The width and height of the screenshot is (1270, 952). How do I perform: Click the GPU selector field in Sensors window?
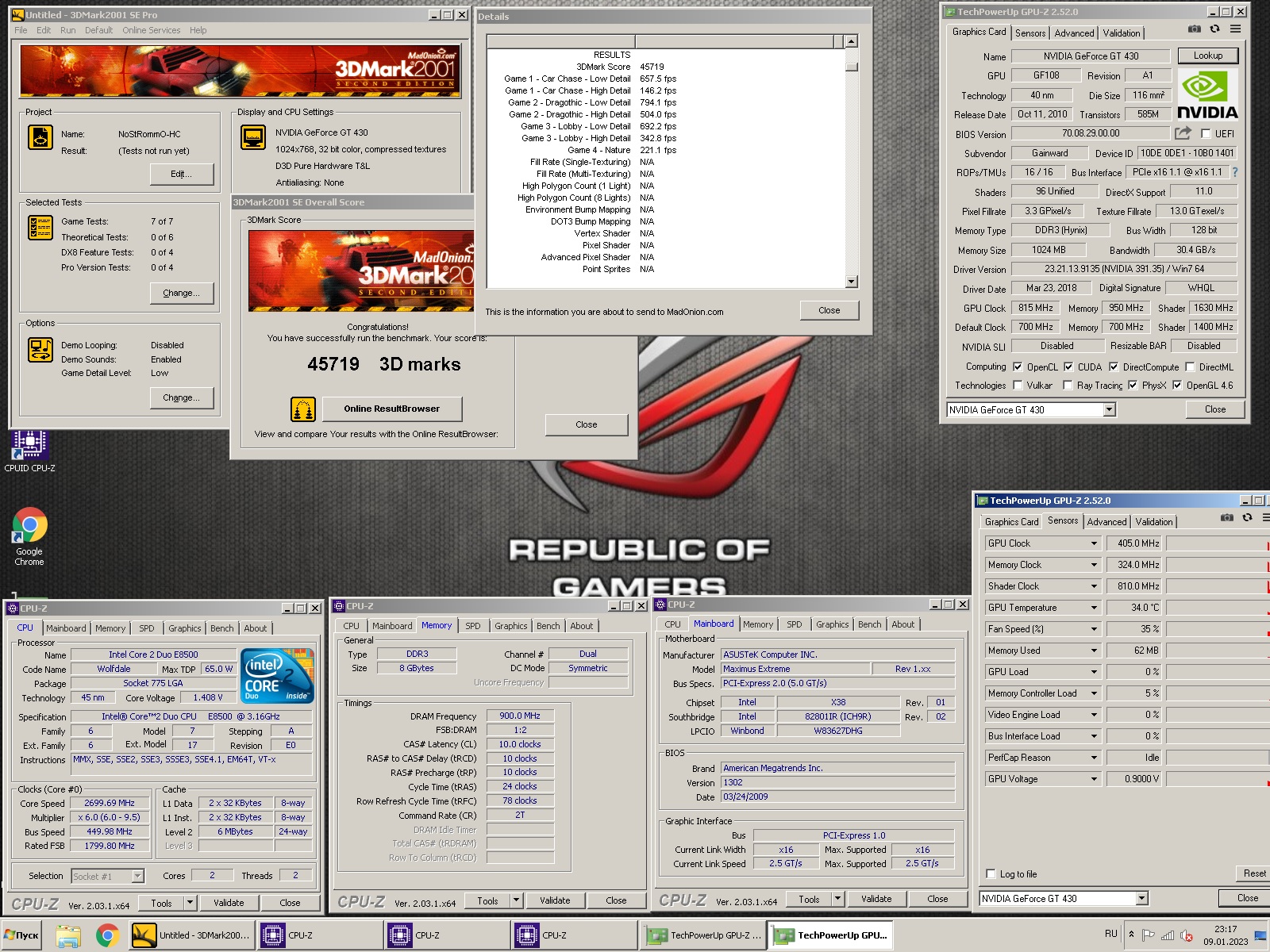point(1064,898)
